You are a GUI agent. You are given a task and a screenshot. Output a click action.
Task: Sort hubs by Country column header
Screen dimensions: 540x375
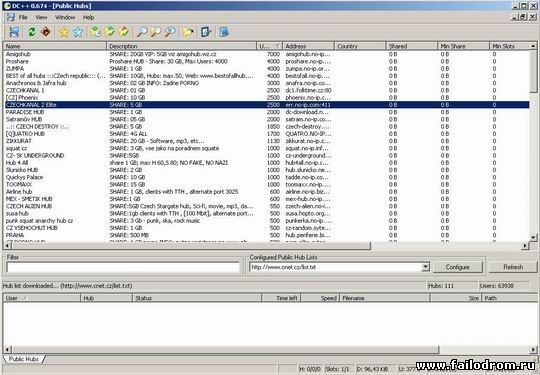tap(360, 46)
